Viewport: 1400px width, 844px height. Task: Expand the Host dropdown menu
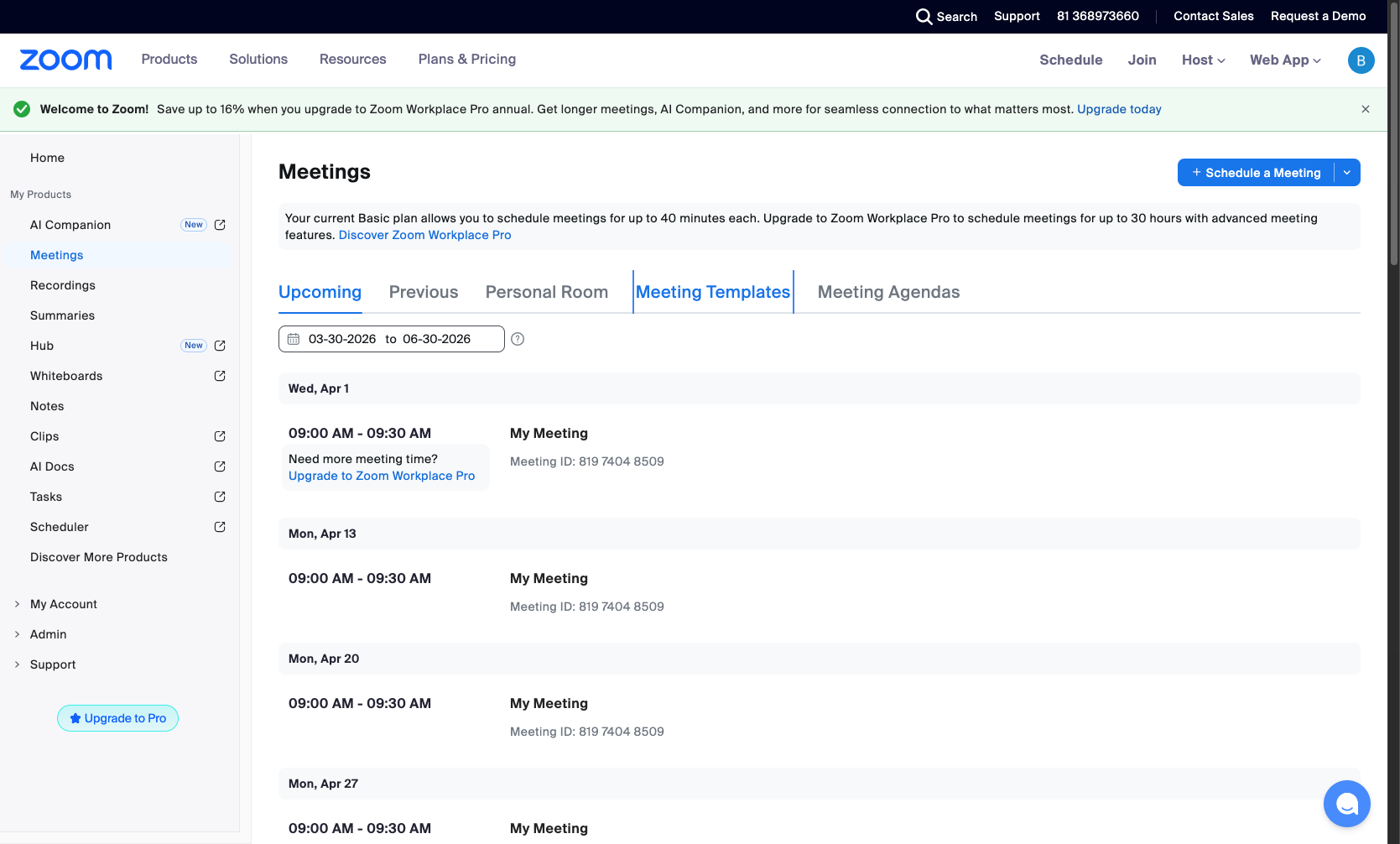click(1204, 60)
